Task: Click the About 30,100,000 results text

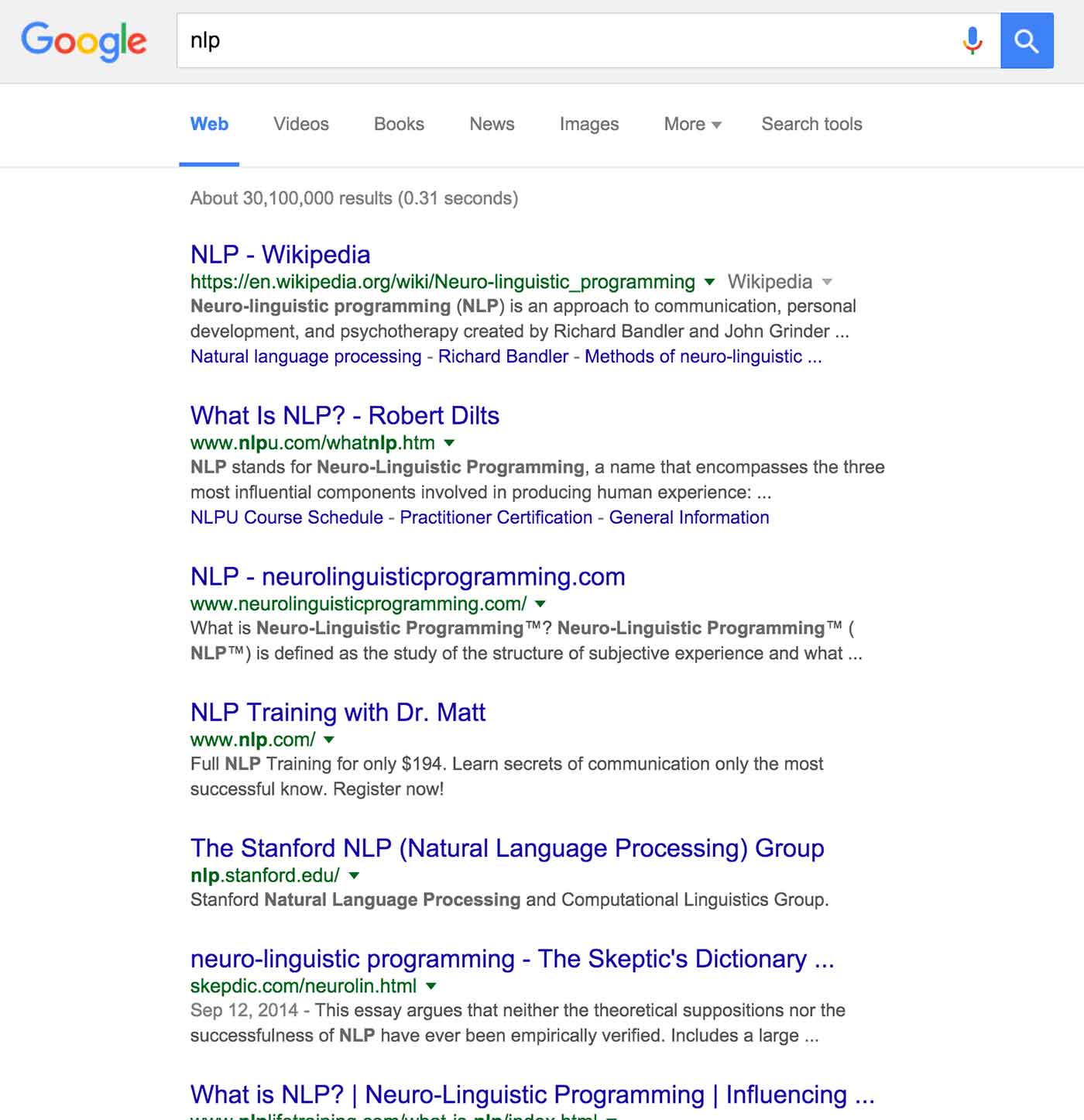Action: point(354,198)
